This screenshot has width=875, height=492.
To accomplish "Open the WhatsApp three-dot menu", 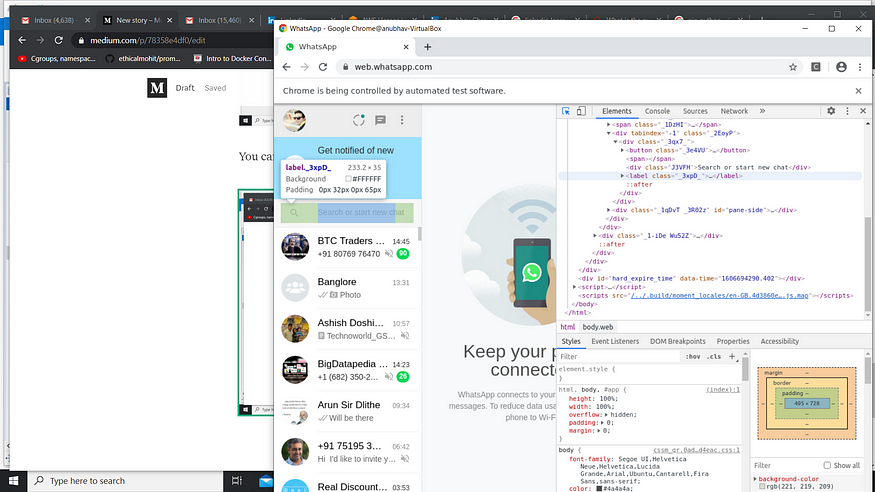I will coord(402,120).
